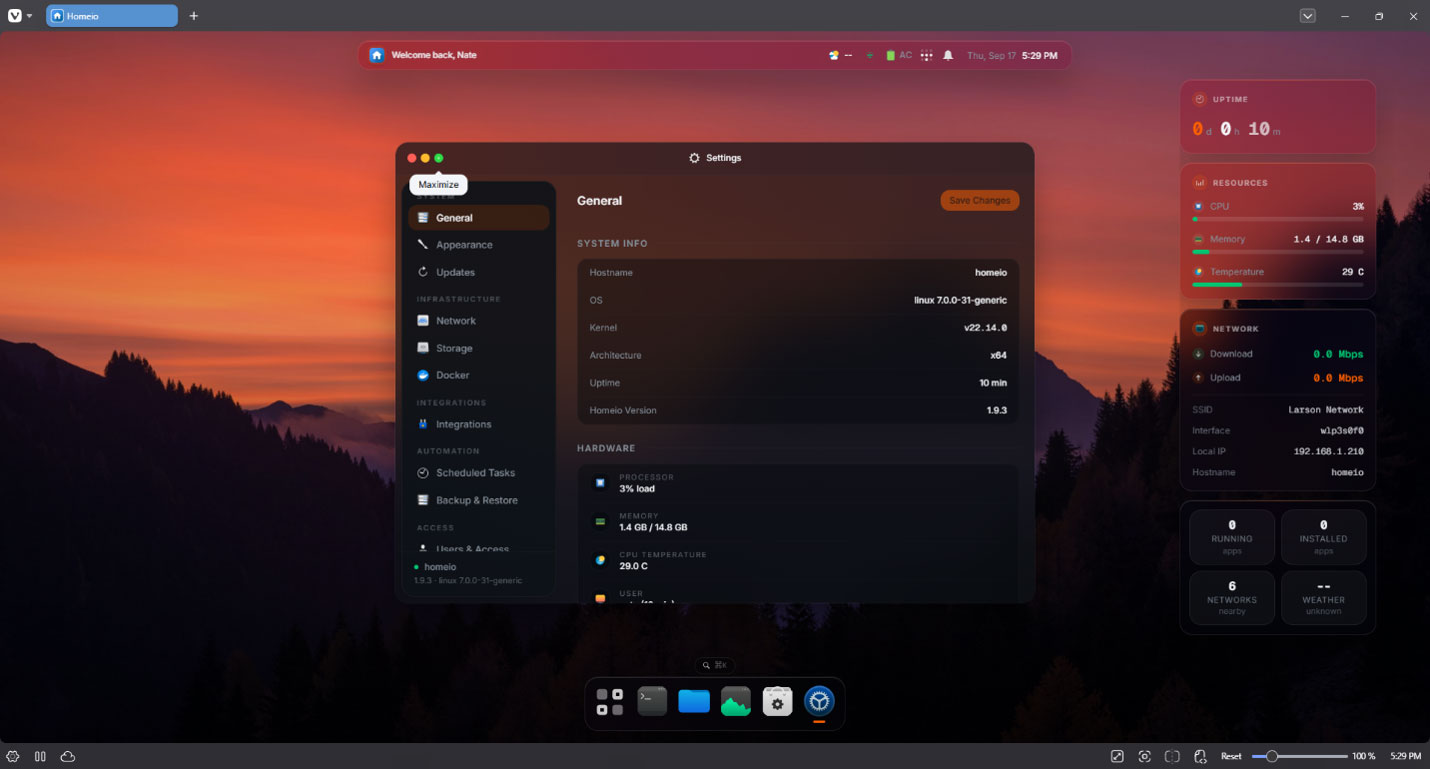Select General in settings sidebar

[x=479, y=218]
